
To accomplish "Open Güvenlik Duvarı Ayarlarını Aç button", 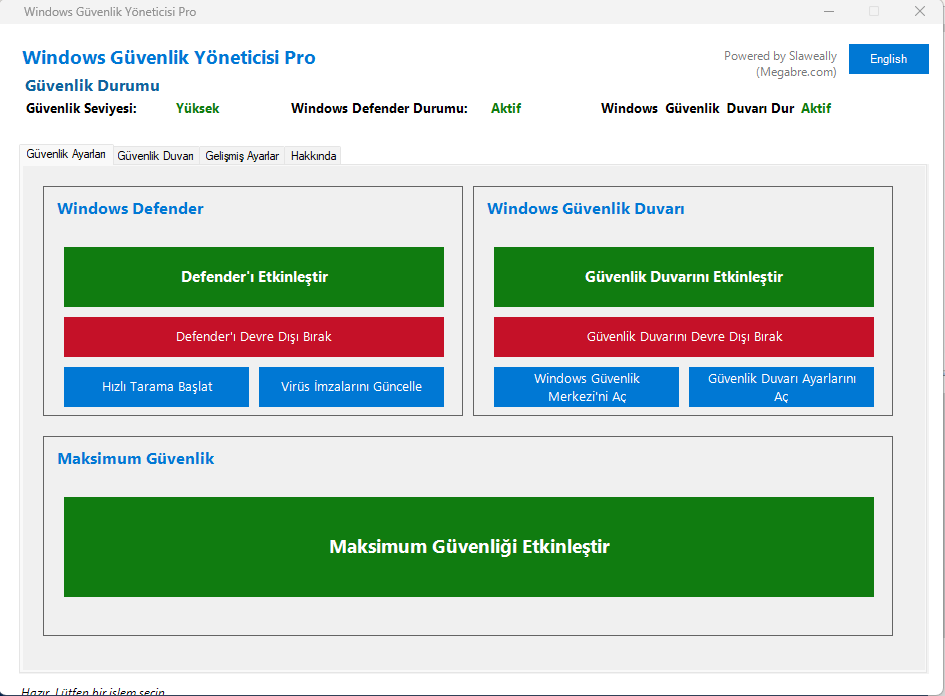I will point(782,387).
